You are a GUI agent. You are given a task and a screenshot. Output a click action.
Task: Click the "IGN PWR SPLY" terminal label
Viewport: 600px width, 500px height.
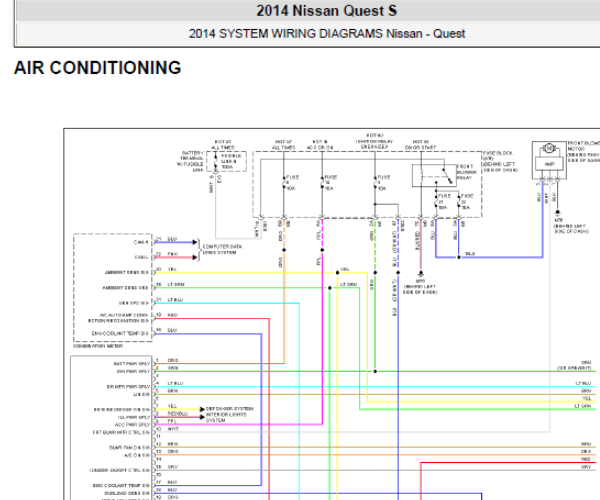(133, 371)
